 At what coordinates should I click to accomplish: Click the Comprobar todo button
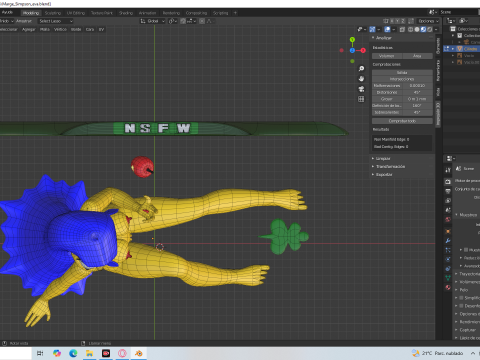point(402,121)
